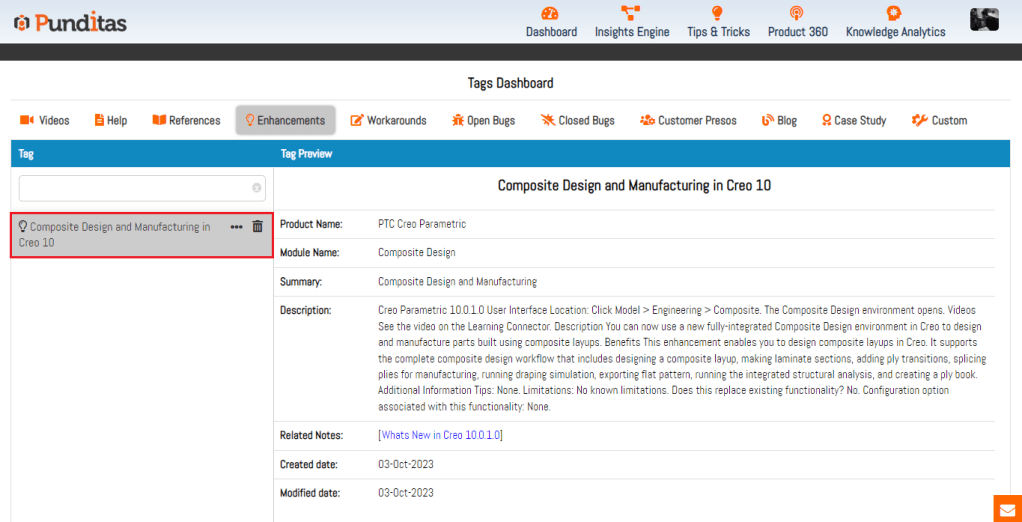Open the Workarounds tab
Viewport: 1022px width, 522px height.
[388, 120]
